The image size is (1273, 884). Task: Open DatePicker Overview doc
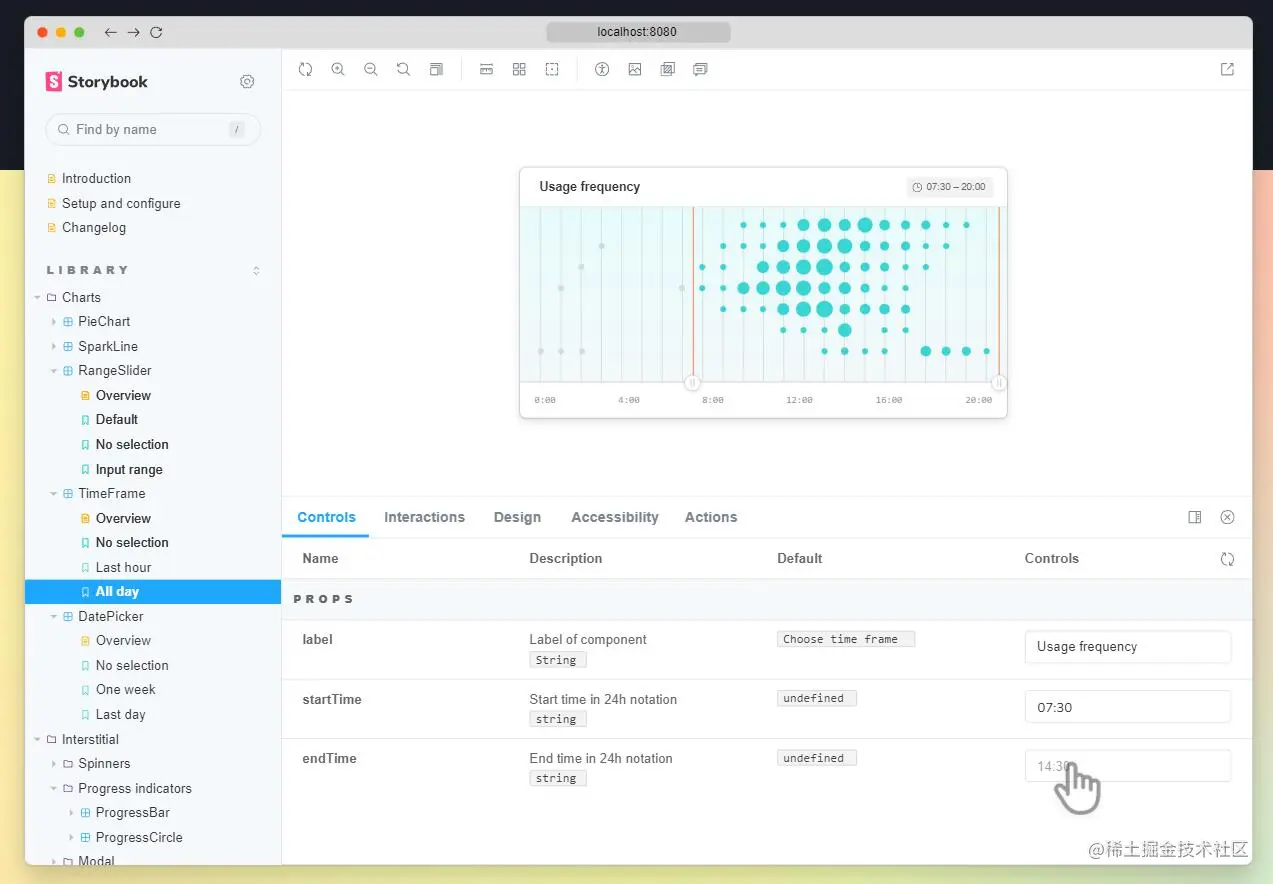coord(123,640)
